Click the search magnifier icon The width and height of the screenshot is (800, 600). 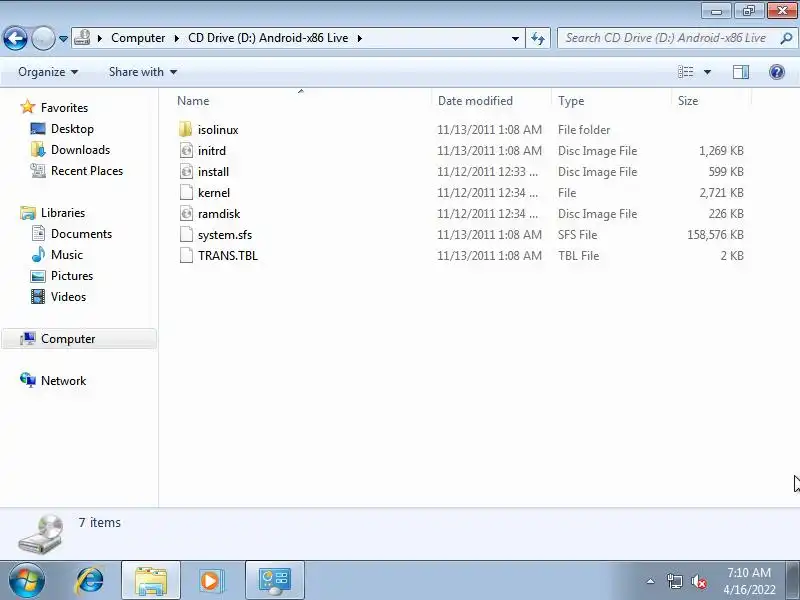point(787,38)
